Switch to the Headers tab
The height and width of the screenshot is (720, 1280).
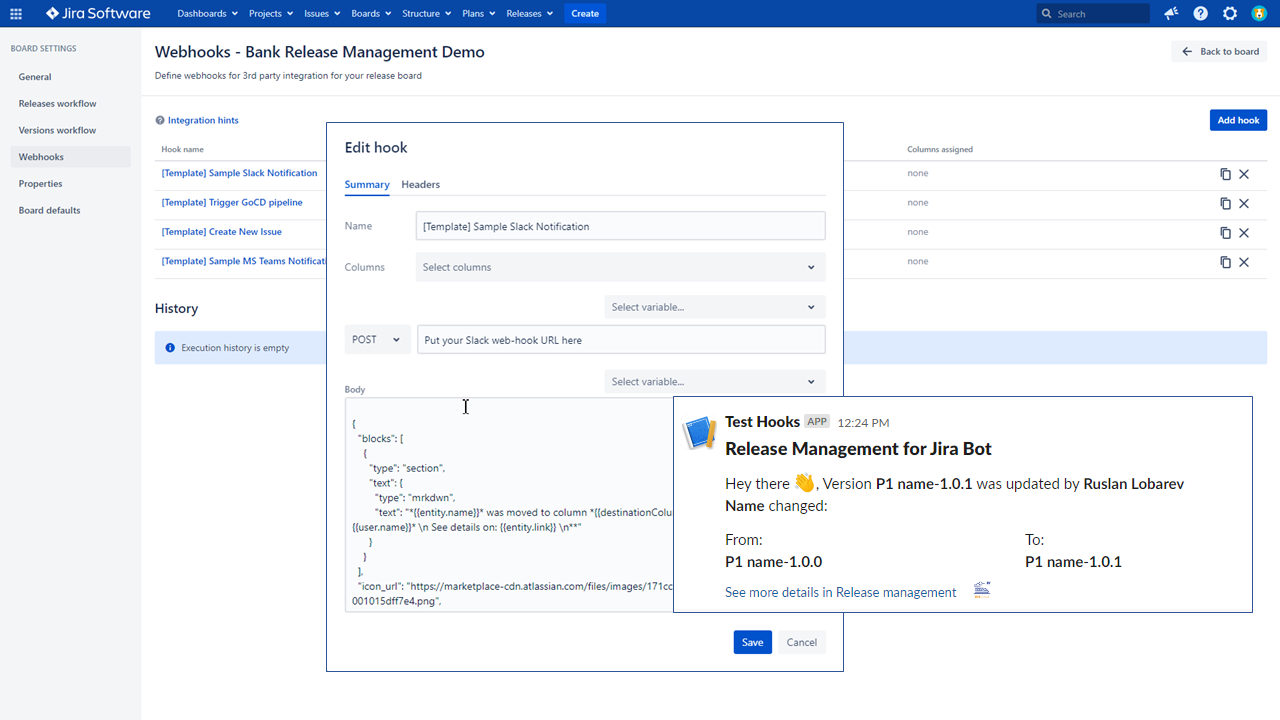[x=420, y=185]
